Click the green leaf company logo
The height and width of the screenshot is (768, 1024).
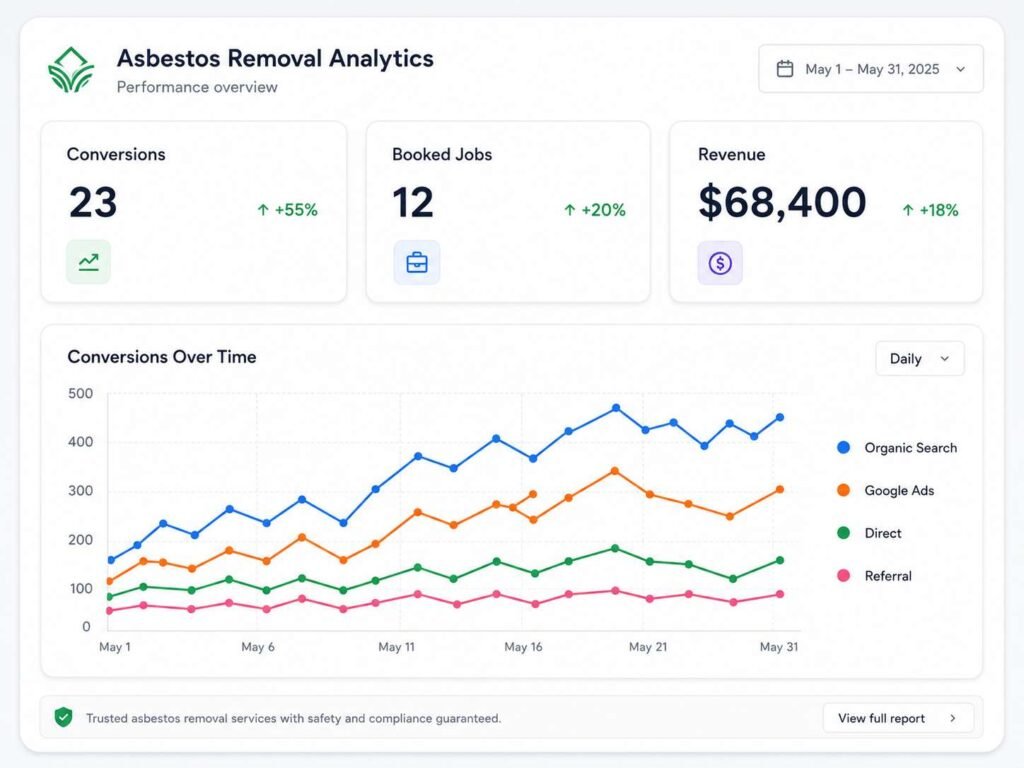point(71,69)
